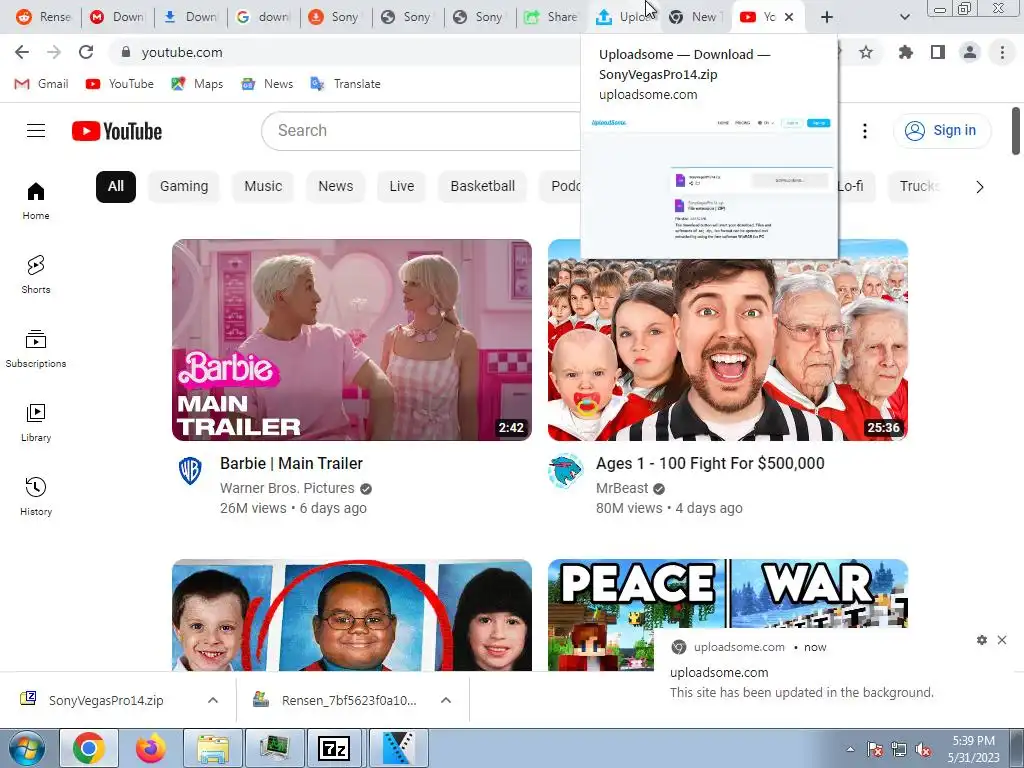The height and width of the screenshot is (768, 1024).
Task: Go to Home in YouTube sidebar
Action: 36,200
